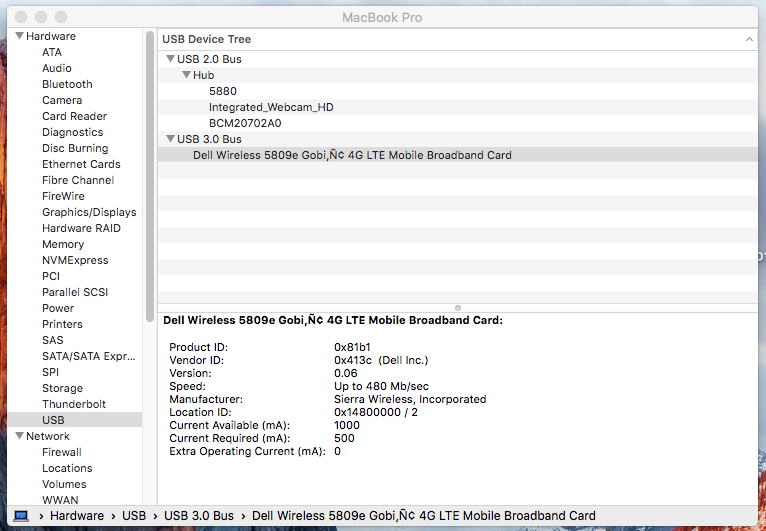Click Hardware in bottom path bar
766x531 pixels.
[77, 516]
